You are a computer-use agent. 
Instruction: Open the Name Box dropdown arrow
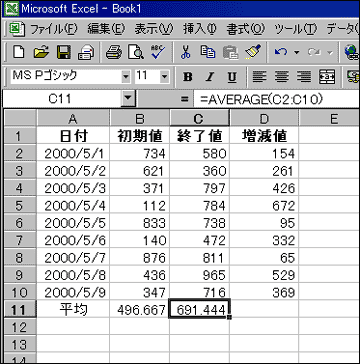[x=129, y=99]
